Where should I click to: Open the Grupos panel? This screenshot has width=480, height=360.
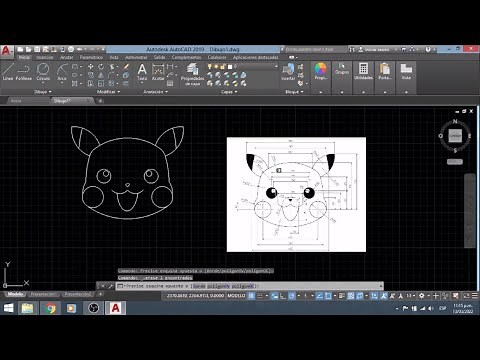pyautogui.click(x=342, y=68)
